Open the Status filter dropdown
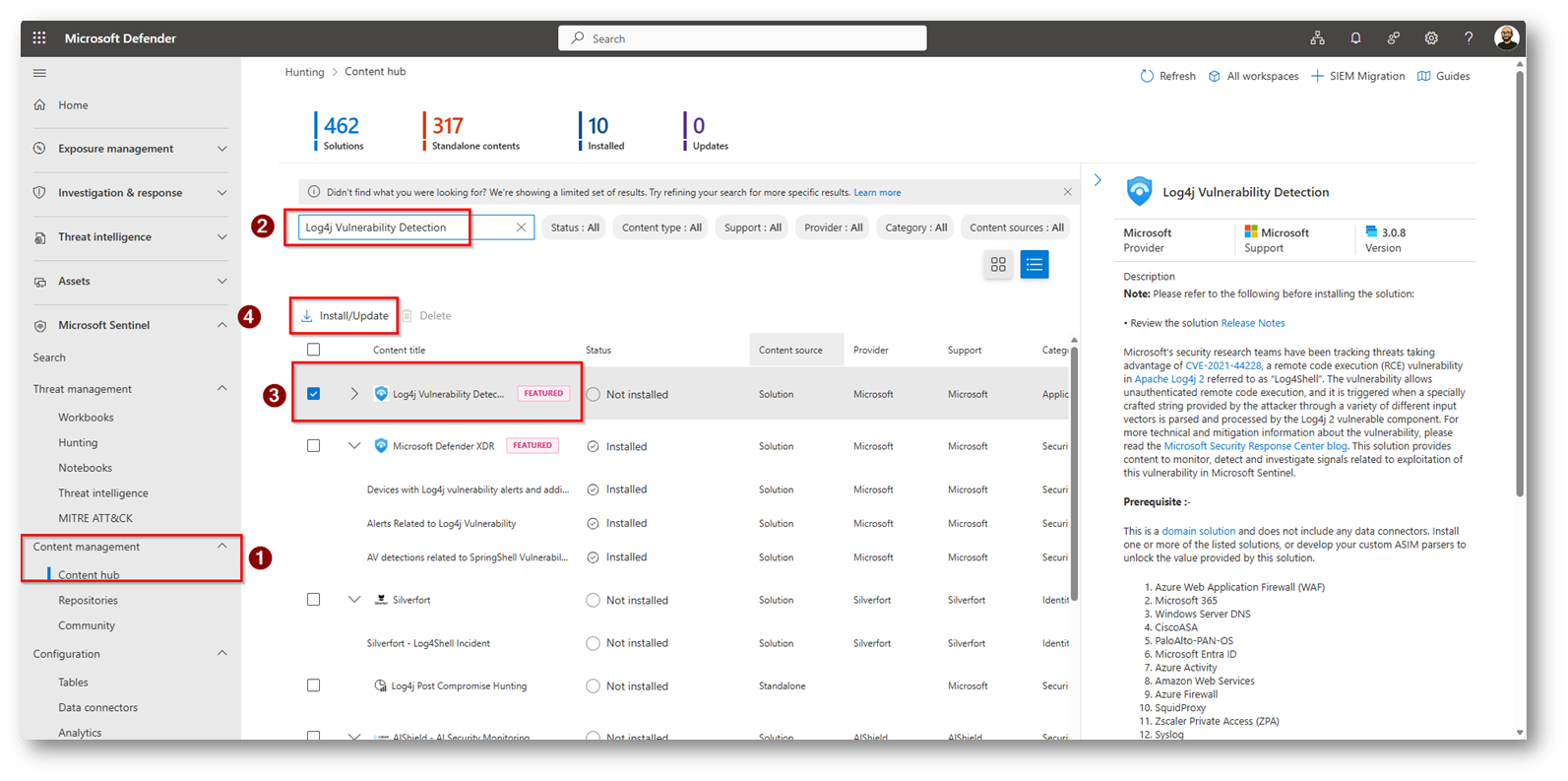The width and height of the screenshot is (1568, 781). (575, 228)
